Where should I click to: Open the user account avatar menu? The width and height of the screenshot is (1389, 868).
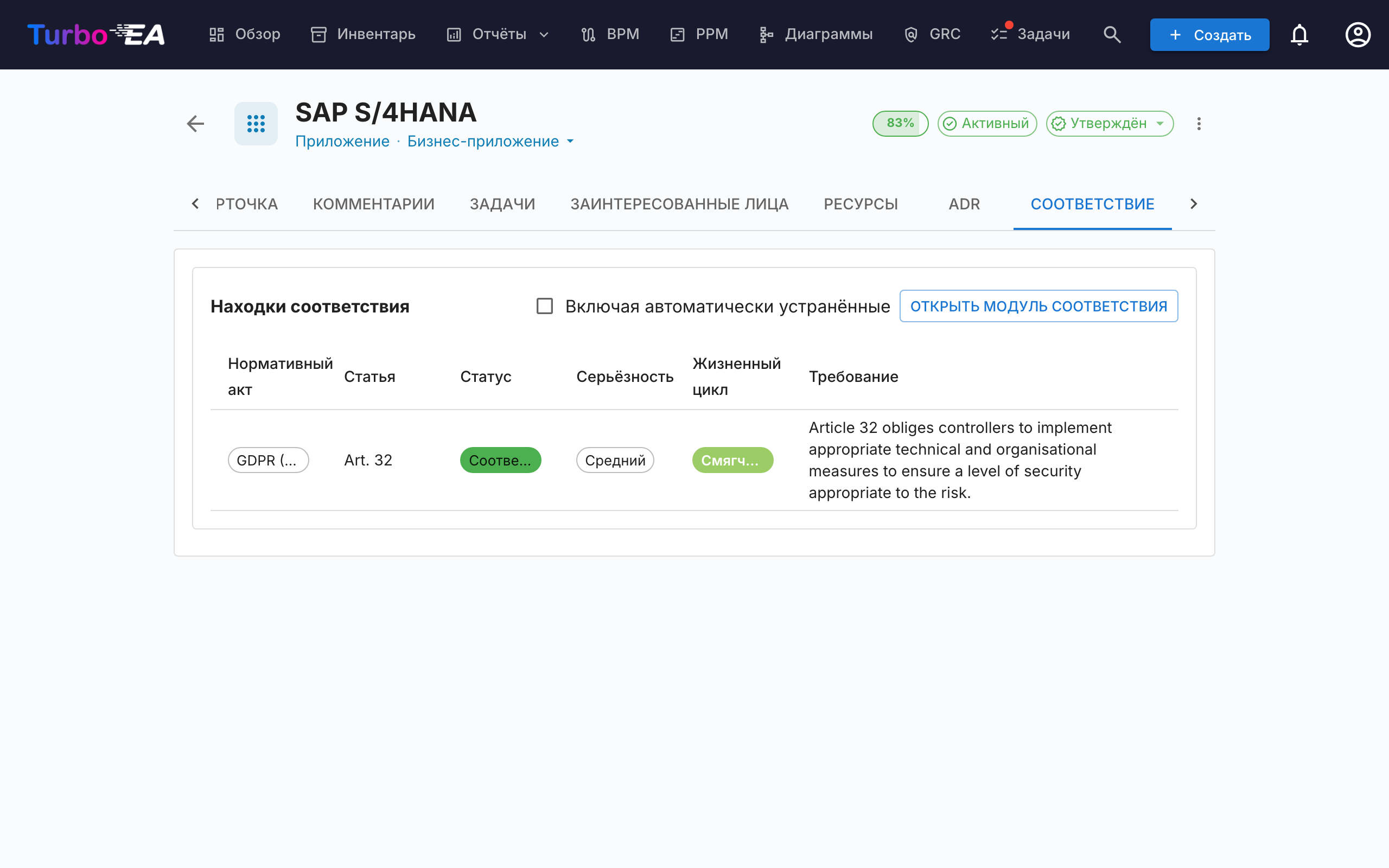click(1358, 34)
